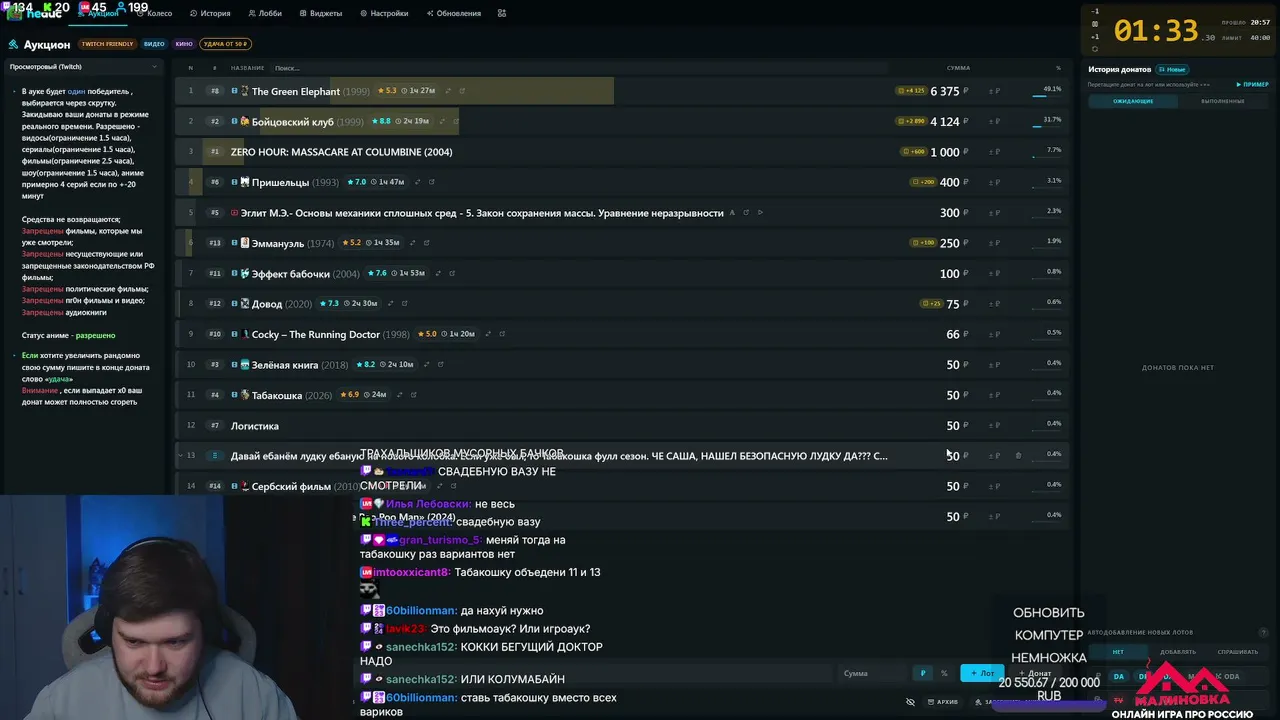Open the external link icon in the Эммануэль row

(x=426, y=243)
